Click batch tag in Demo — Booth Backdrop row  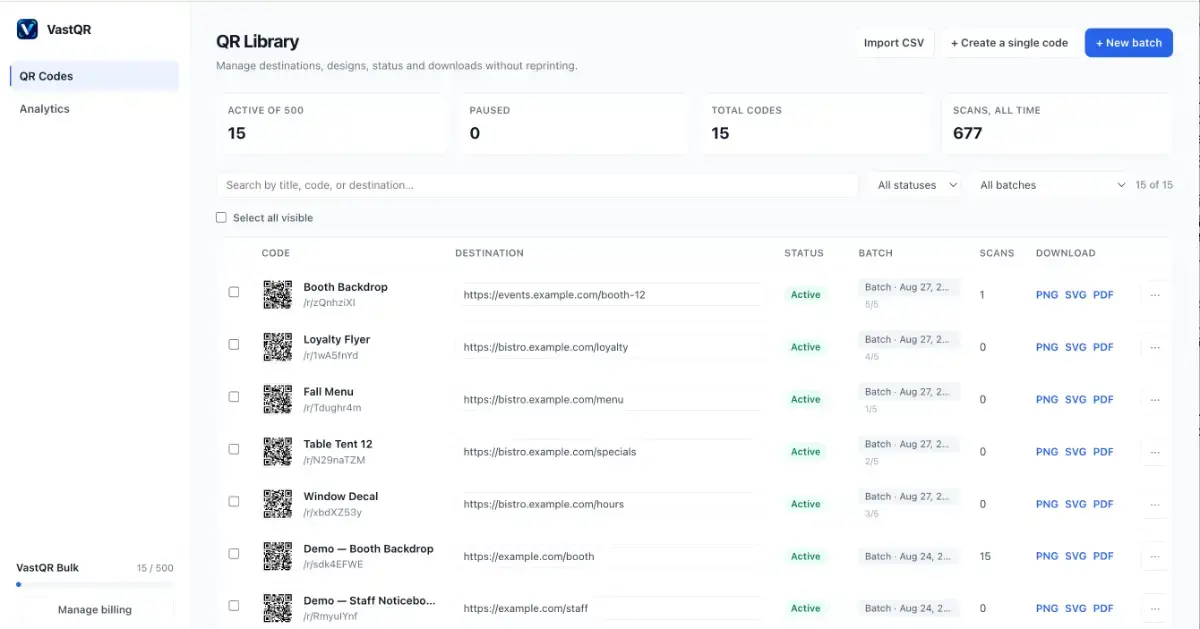tap(909, 555)
